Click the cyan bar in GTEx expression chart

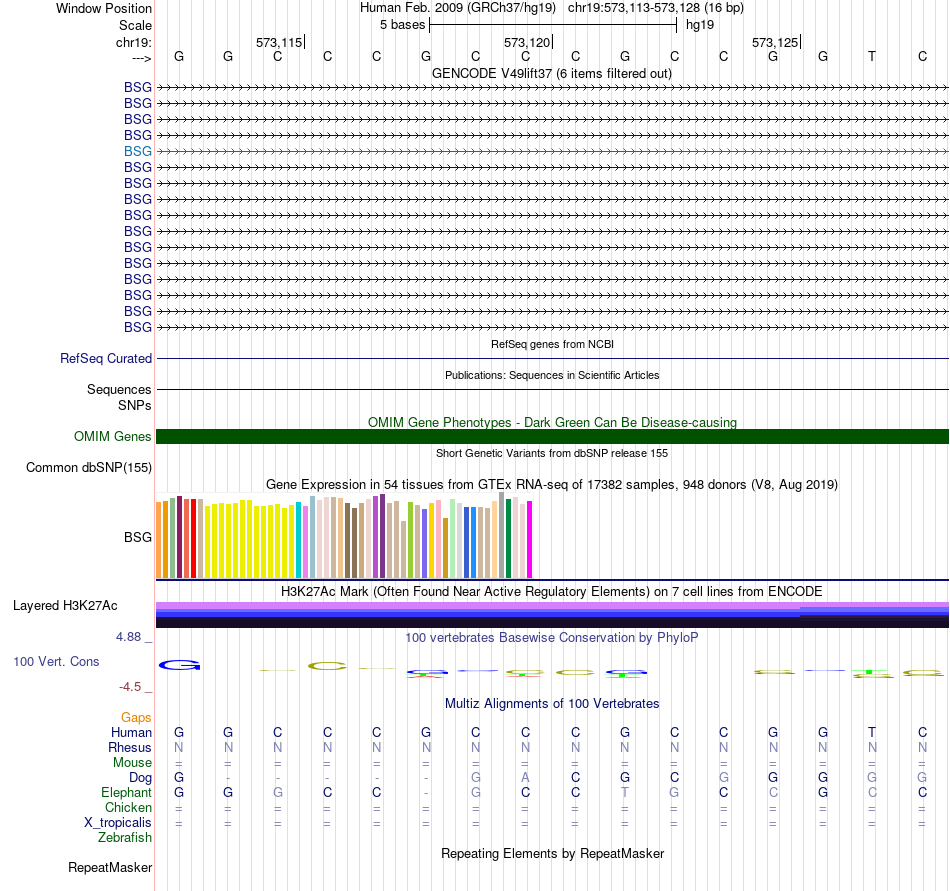point(299,540)
